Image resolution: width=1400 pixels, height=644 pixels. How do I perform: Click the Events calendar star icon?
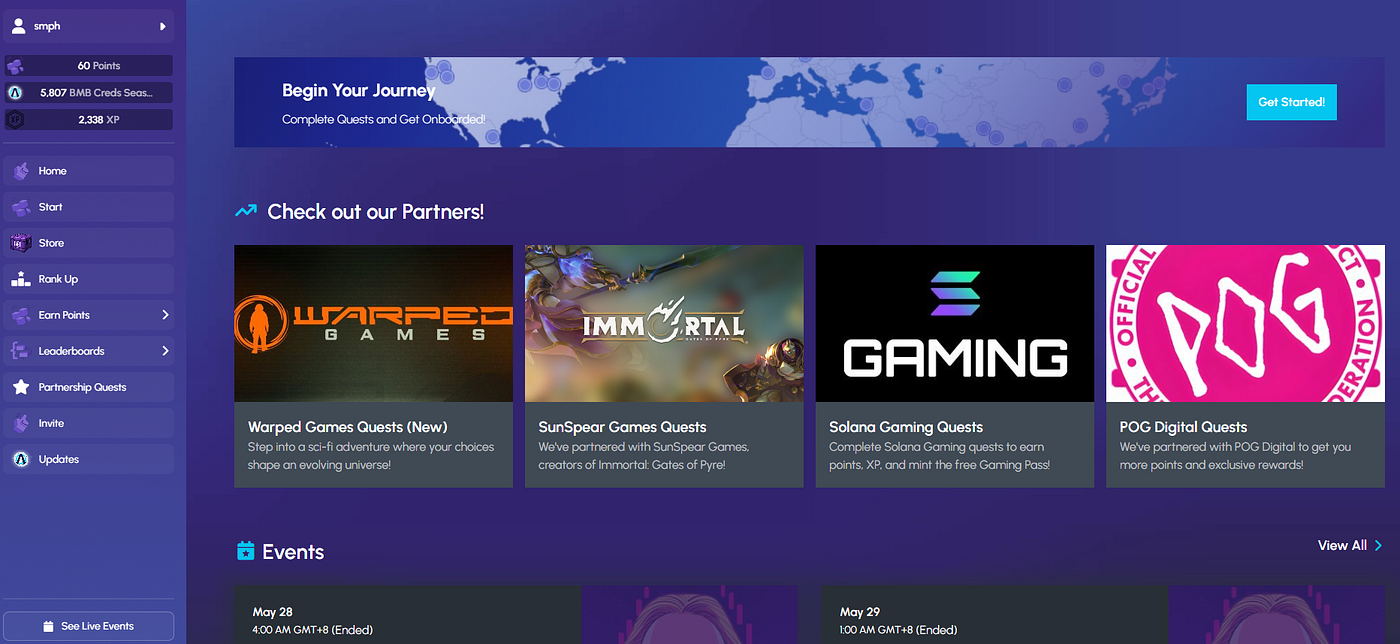pyautogui.click(x=245, y=551)
